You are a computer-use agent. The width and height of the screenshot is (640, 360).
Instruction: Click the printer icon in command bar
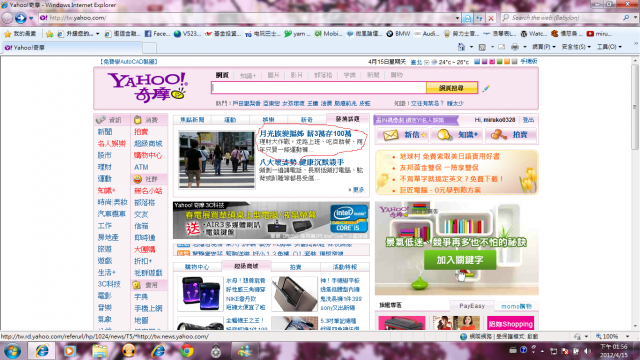pyautogui.click(x=515, y=47)
